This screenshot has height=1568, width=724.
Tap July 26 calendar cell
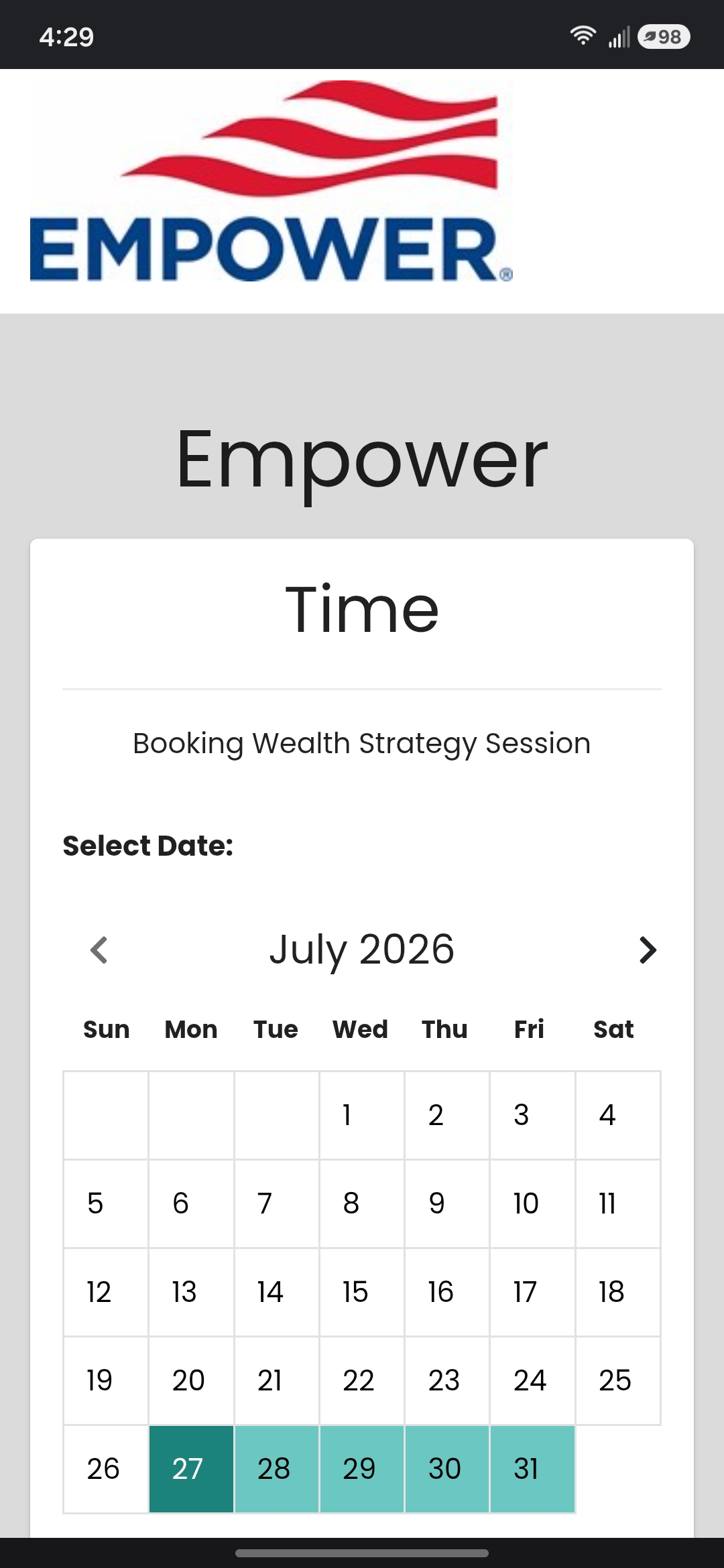coord(106,1469)
